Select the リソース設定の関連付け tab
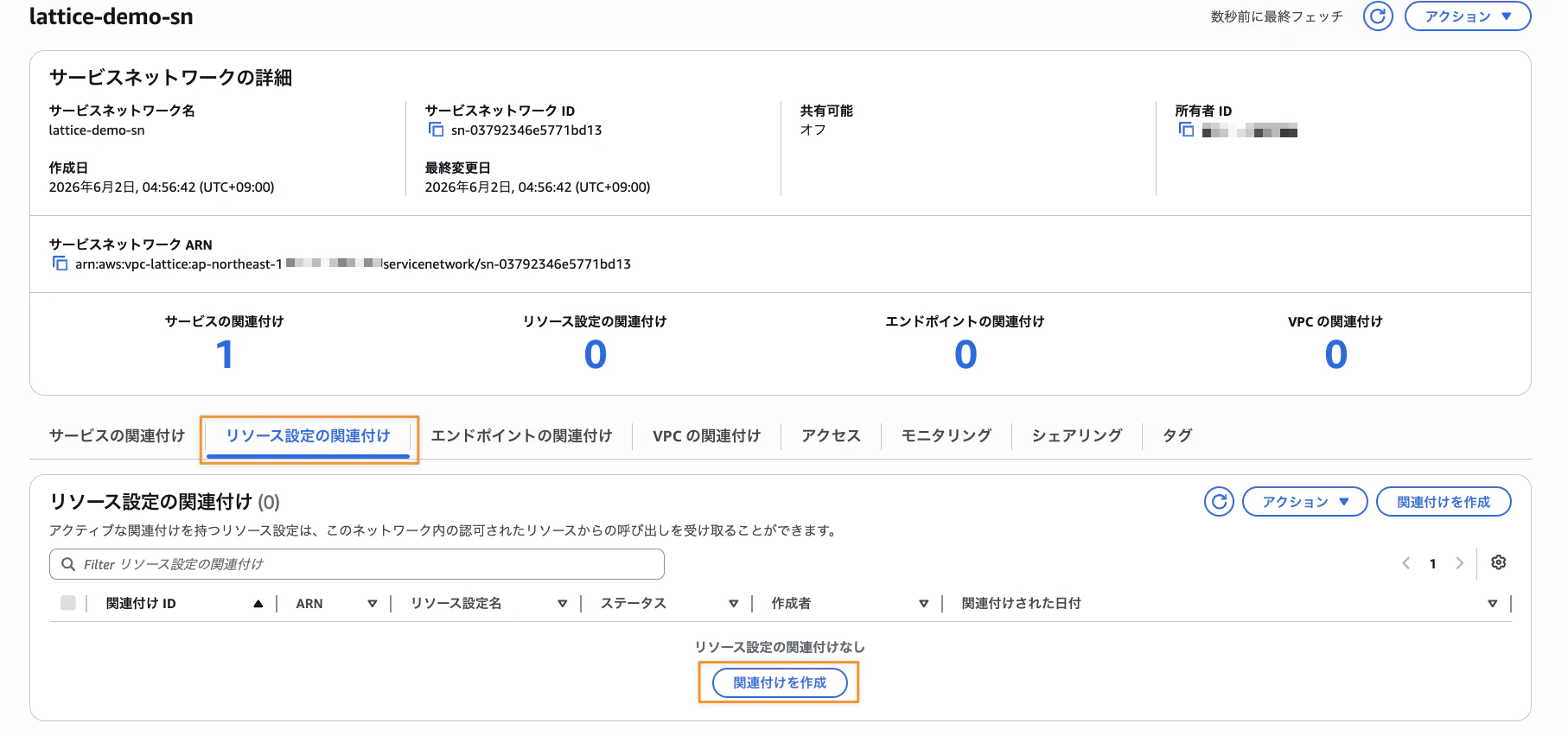Screen dimensions: 1568x736 pyautogui.click(x=308, y=436)
